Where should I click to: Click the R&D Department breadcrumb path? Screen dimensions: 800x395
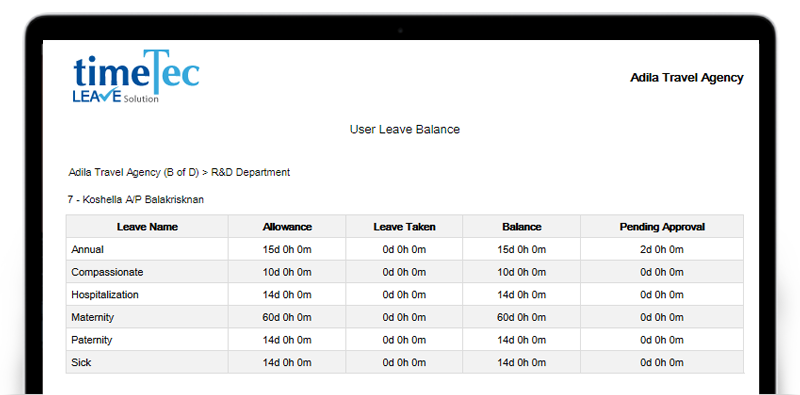coord(179,172)
